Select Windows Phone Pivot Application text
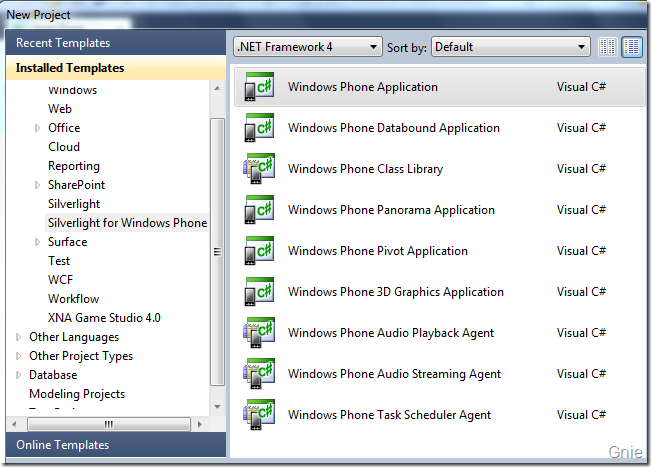Image resolution: width=651 pixels, height=467 pixels. (x=378, y=251)
